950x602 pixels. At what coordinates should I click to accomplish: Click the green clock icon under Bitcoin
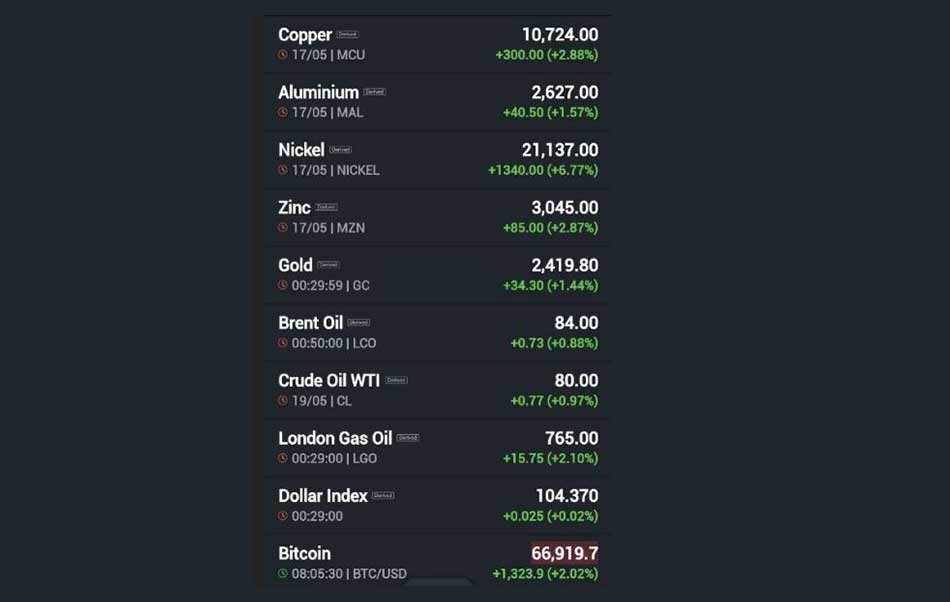tap(283, 573)
